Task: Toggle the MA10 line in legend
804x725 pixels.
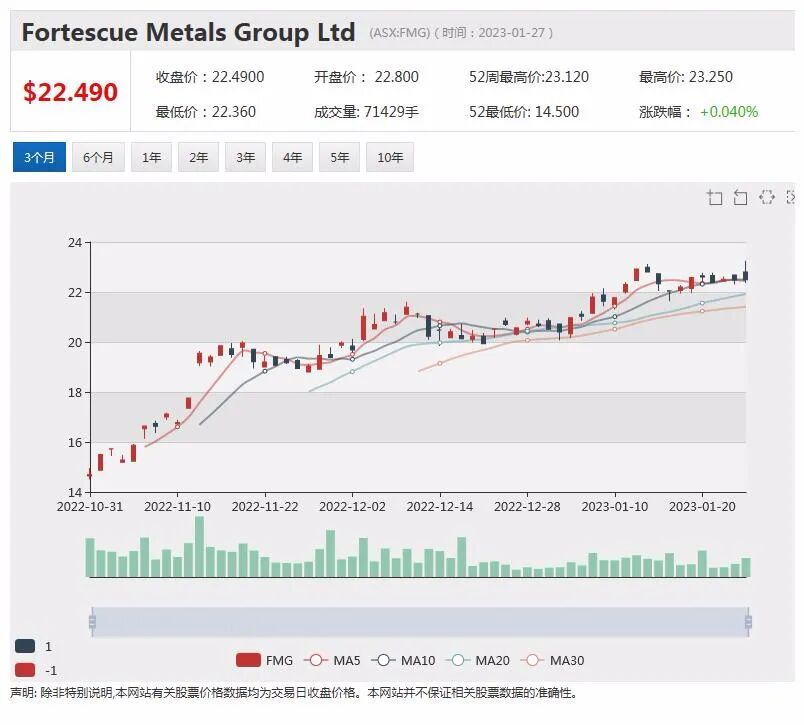Action: [x=403, y=660]
